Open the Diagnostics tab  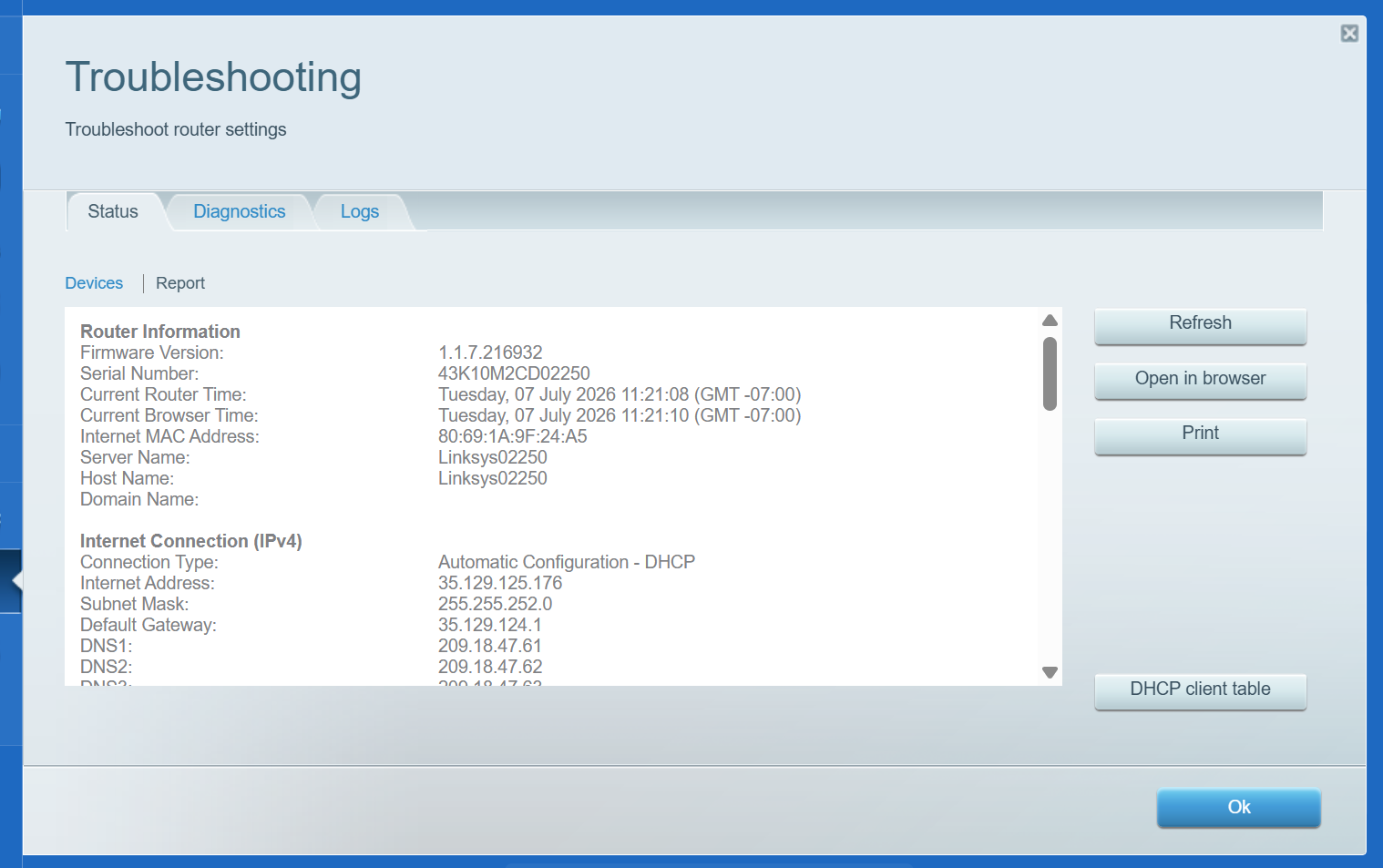point(240,211)
